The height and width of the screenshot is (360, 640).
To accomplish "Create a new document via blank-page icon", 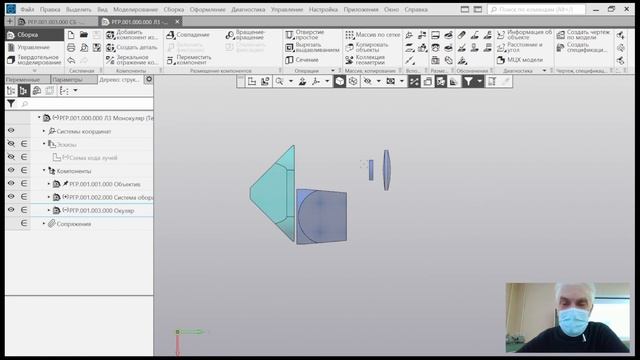I will click(71, 35).
